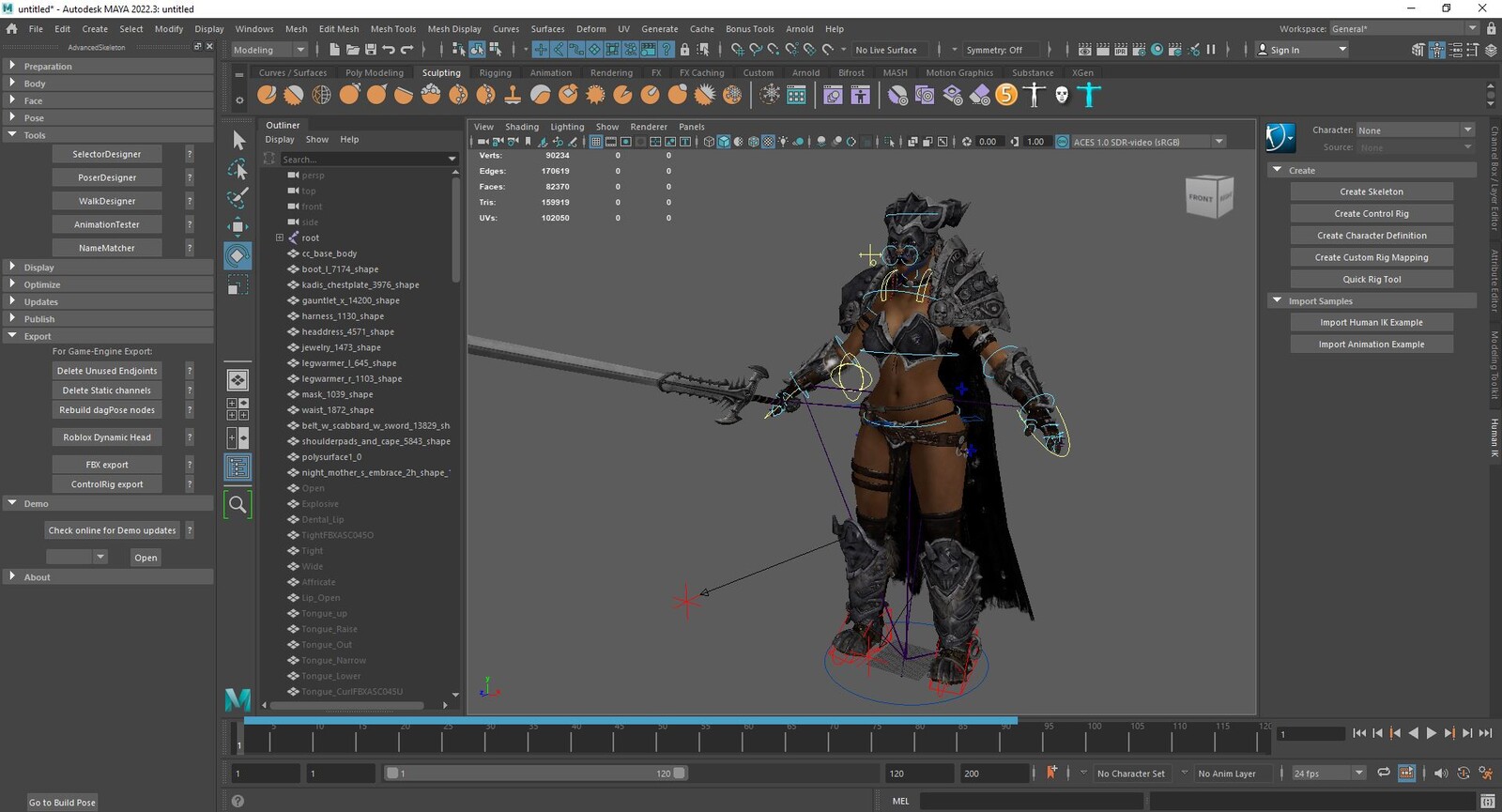This screenshot has width=1502, height=812.
Task: Choose the Move tool in the toolbox
Action: (x=238, y=226)
